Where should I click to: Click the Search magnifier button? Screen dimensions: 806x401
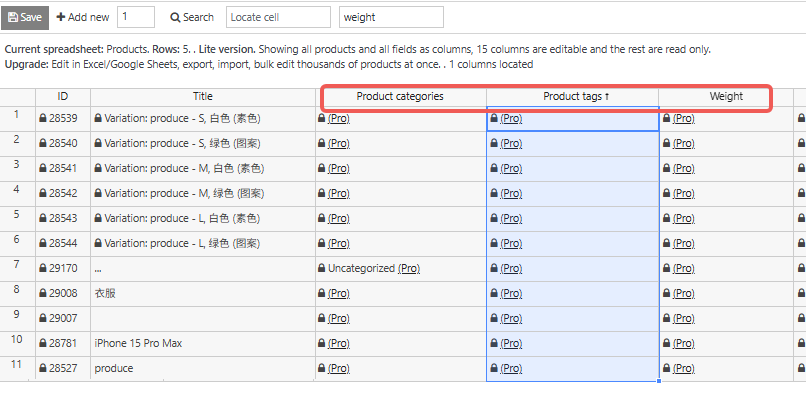191,17
